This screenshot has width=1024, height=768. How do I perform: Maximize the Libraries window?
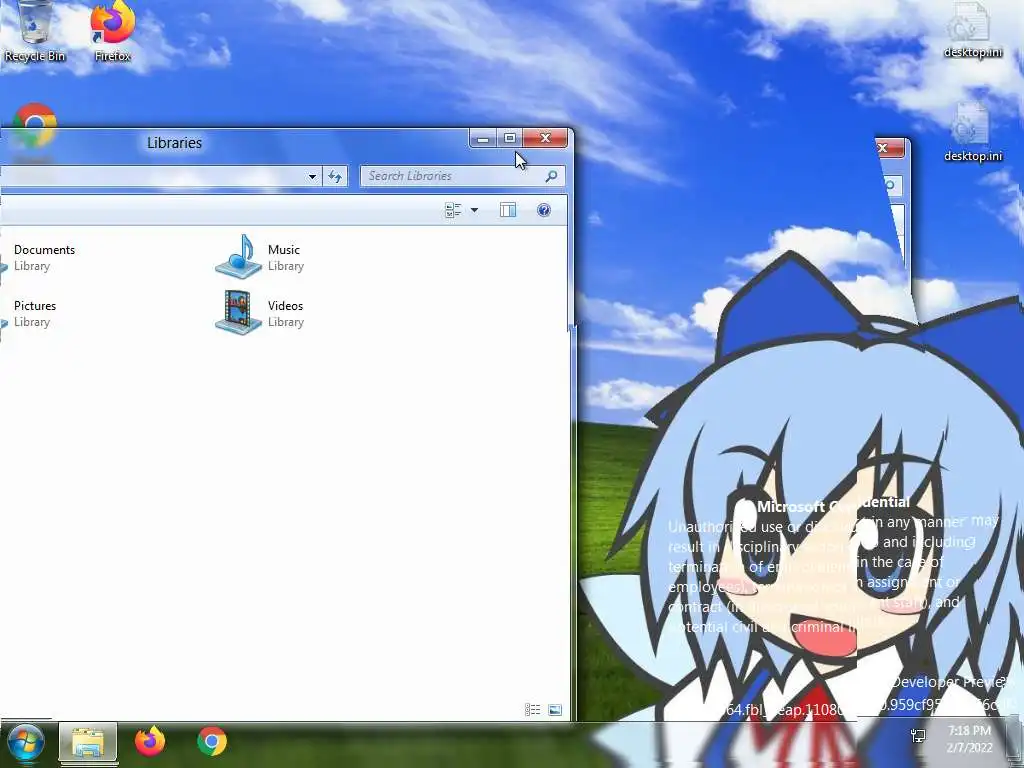click(x=509, y=138)
